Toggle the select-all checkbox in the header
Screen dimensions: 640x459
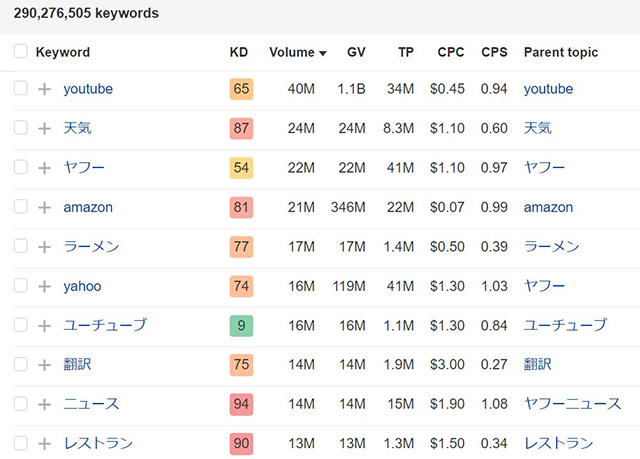click(21, 51)
